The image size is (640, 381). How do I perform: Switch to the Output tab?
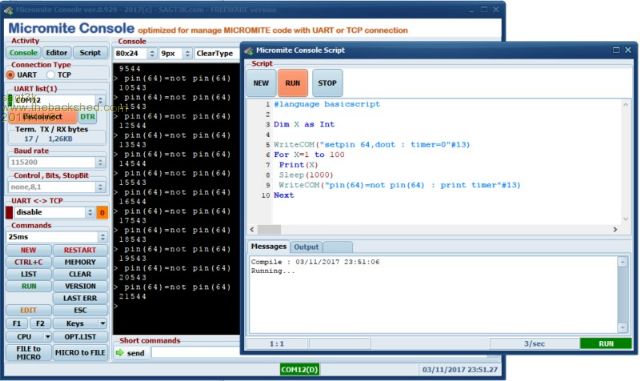(x=306, y=247)
